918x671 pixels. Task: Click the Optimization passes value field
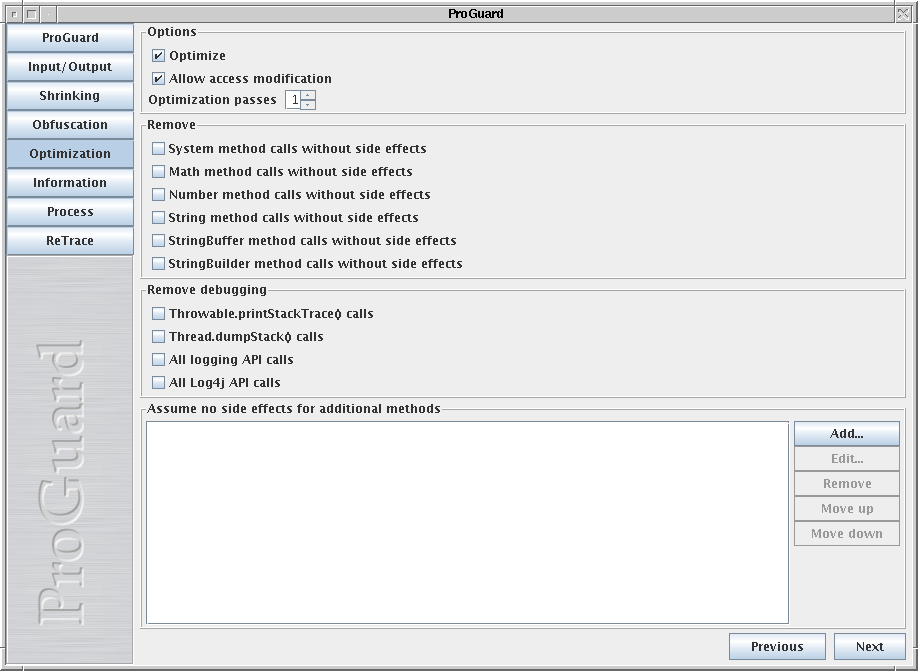[293, 100]
